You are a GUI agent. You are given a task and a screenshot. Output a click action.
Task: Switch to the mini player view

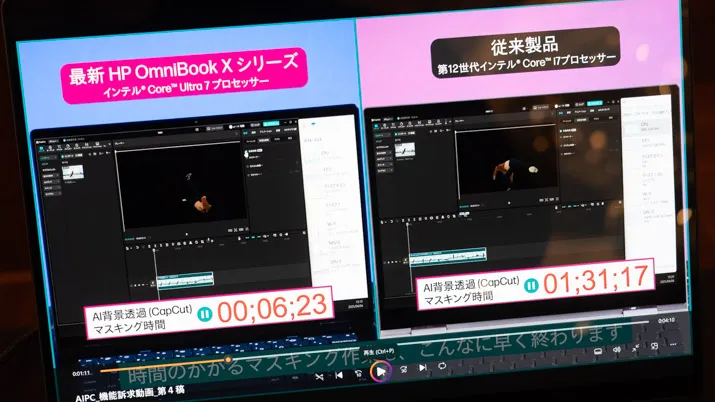655,346
